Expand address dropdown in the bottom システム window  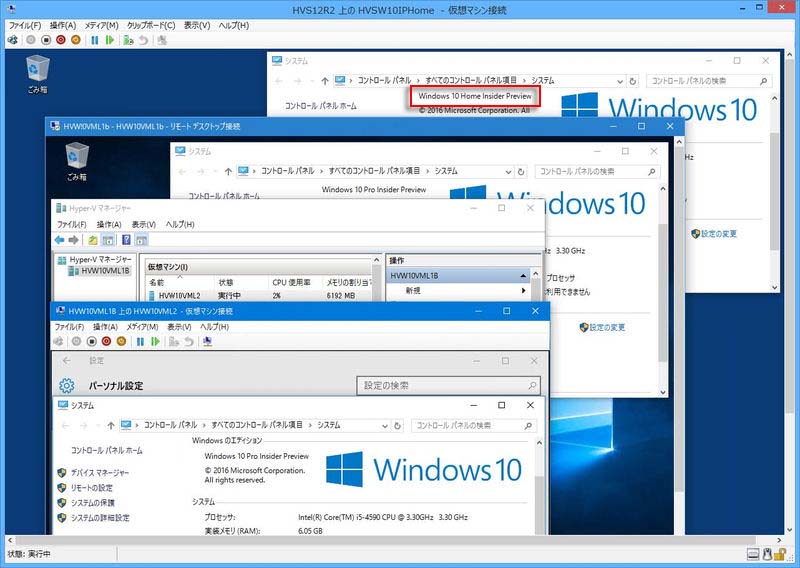pyautogui.click(x=385, y=426)
